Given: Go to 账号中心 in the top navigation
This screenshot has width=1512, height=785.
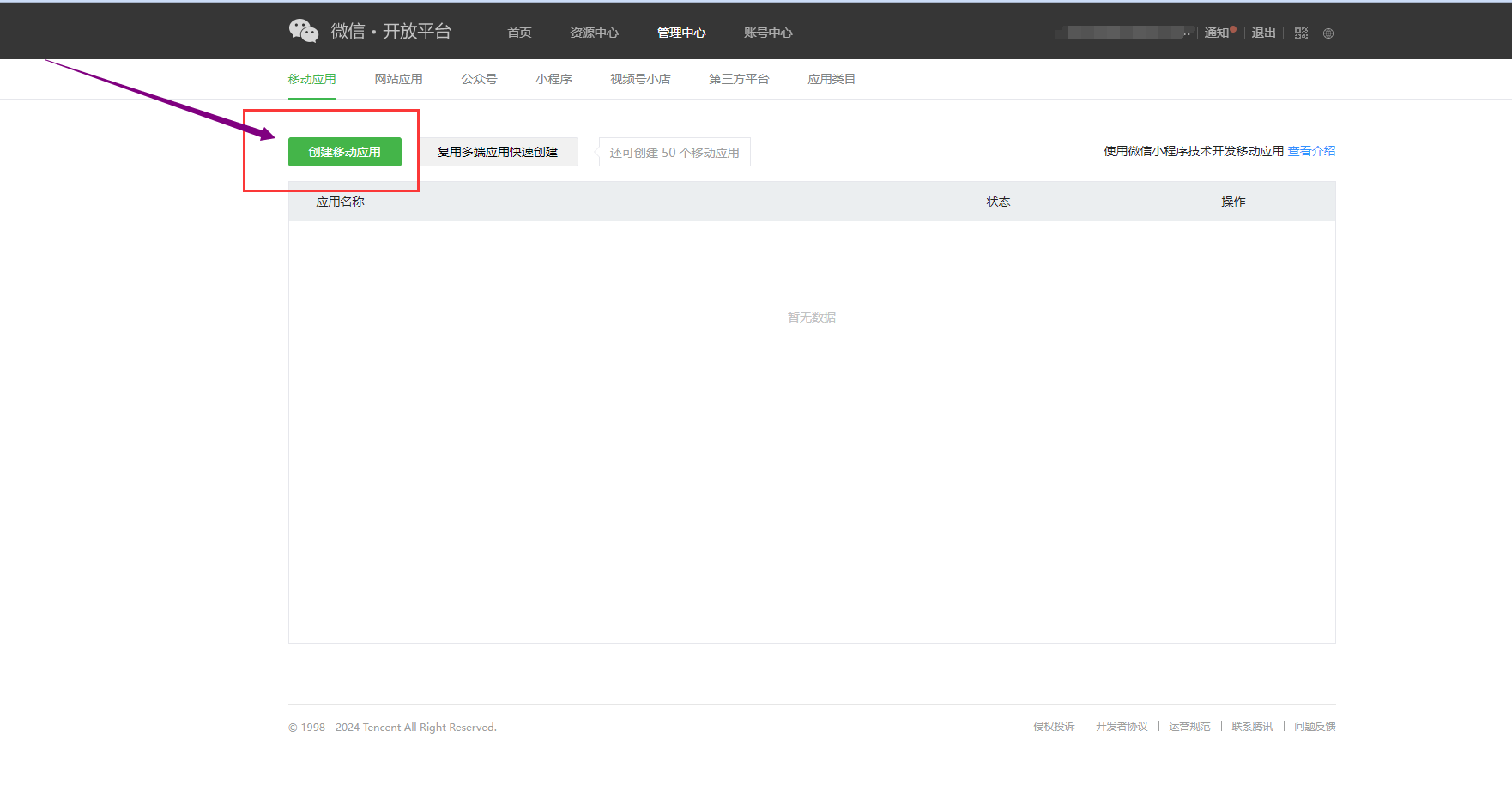Looking at the screenshot, I should click(x=768, y=33).
